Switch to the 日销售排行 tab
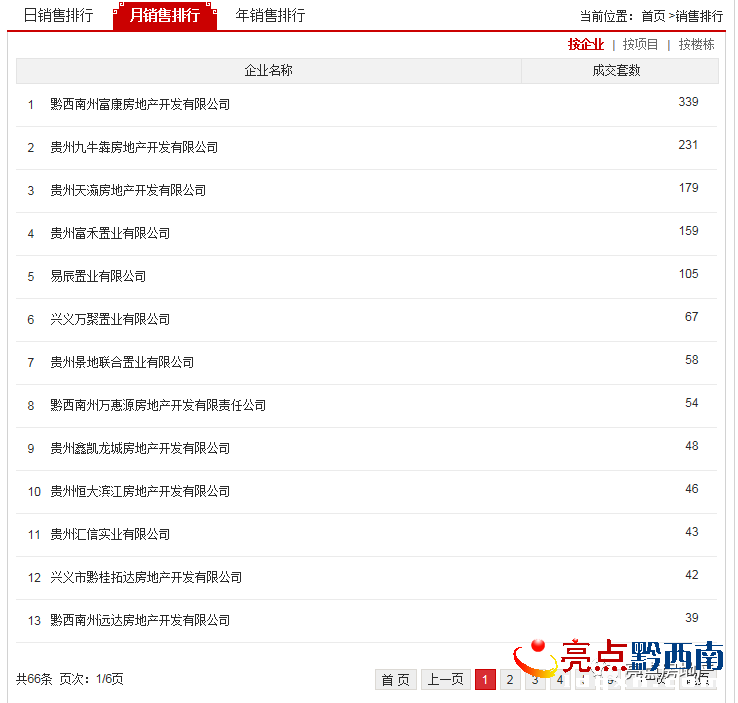The height and width of the screenshot is (703, 738). (x=58, y=16)
